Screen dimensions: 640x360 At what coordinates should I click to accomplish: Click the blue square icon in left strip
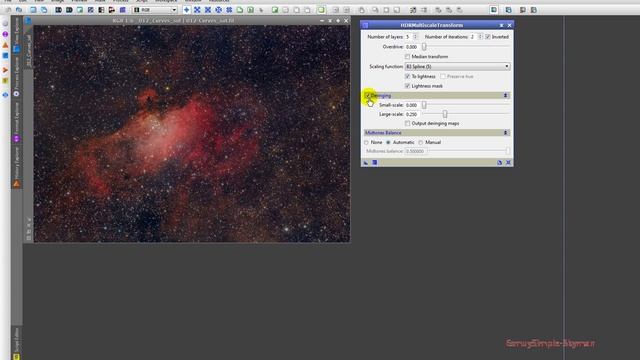click(x=5, y=56)
